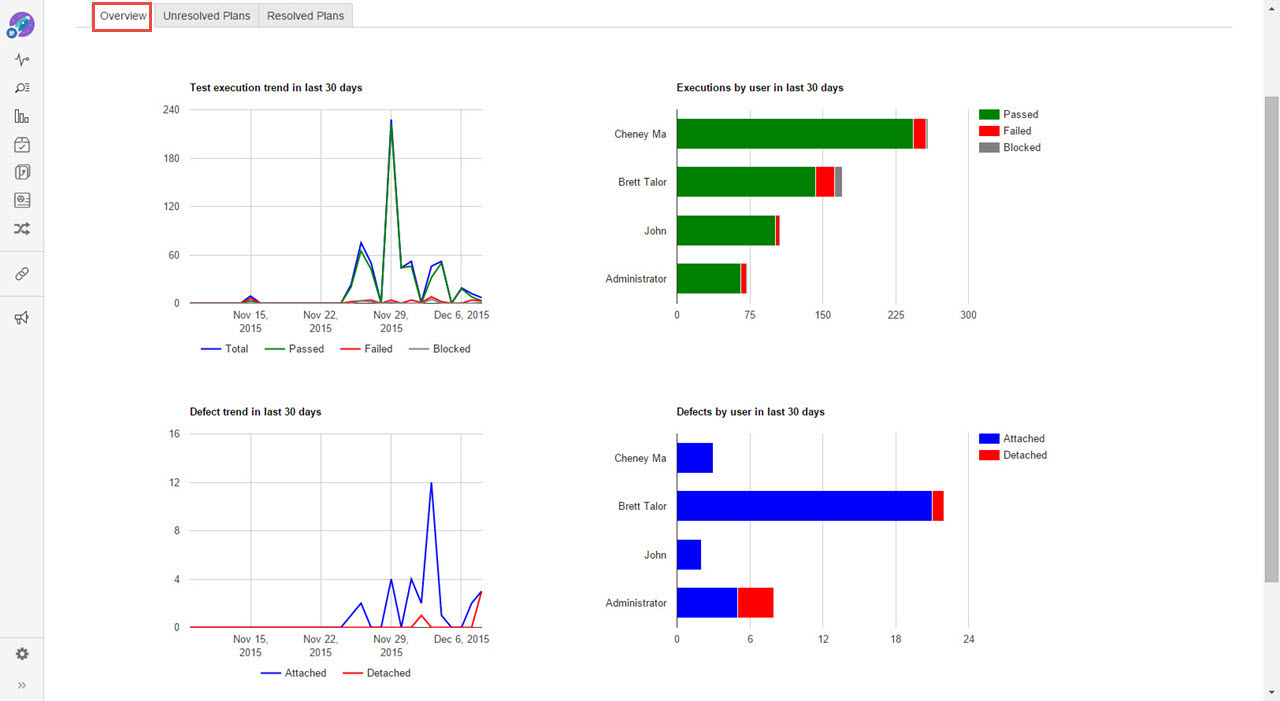
Task: Click Brett Talor's green passed executions bar
Action: 746,182
